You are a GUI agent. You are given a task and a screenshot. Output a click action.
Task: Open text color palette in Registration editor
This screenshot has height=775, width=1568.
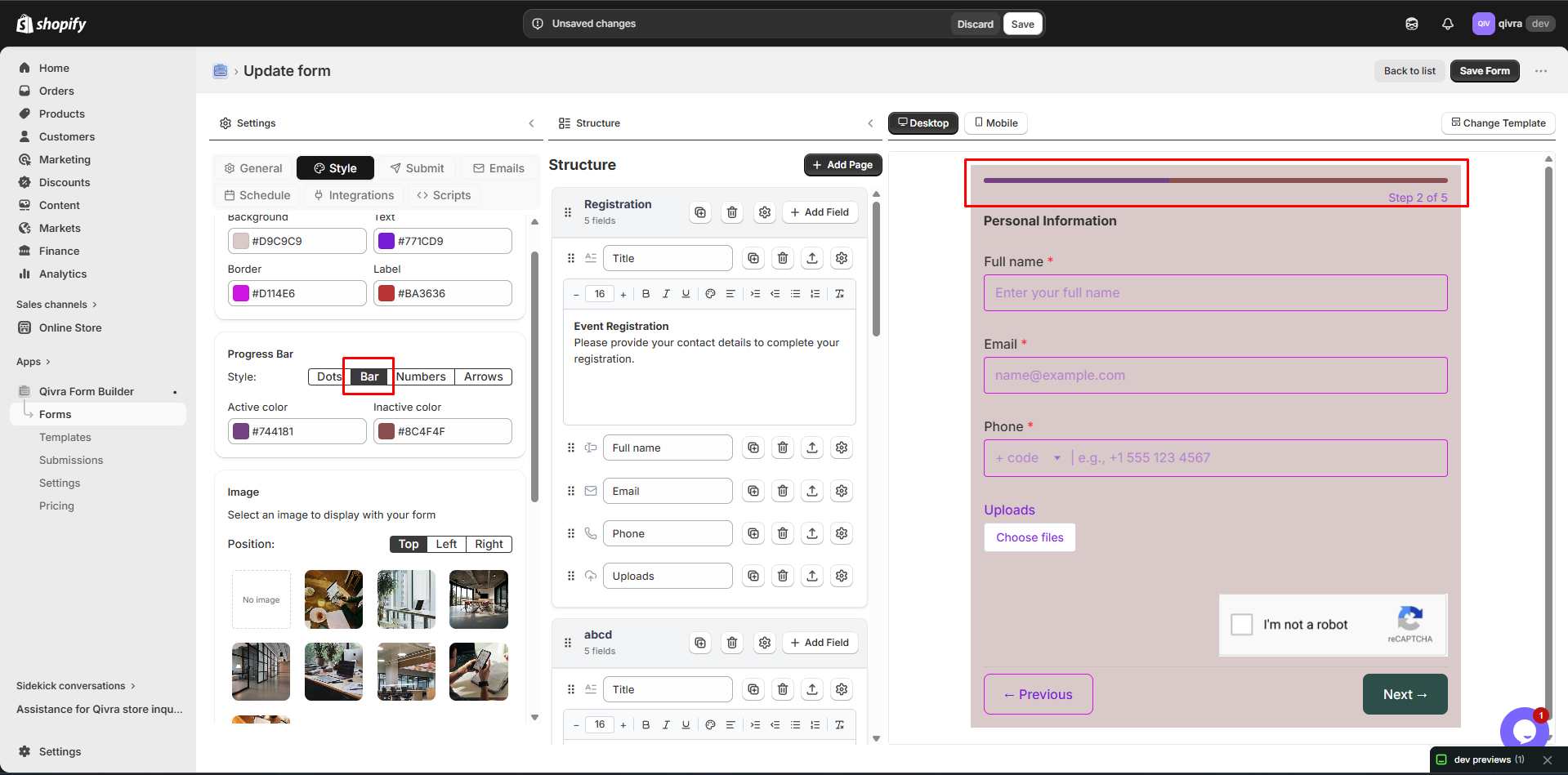pos(710,294)
